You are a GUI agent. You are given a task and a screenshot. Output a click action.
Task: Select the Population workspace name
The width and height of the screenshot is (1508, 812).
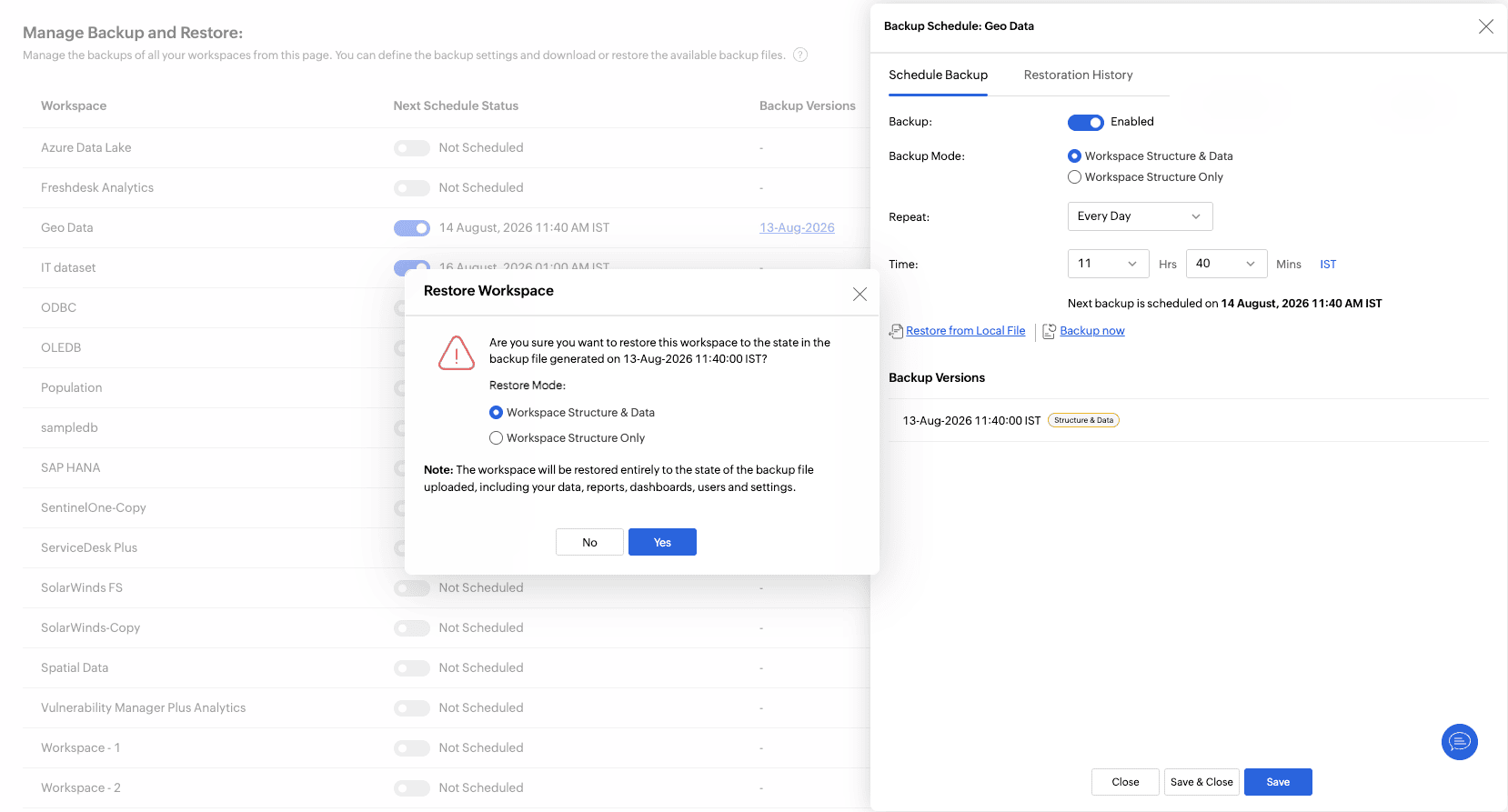click(x=71, y=388)
